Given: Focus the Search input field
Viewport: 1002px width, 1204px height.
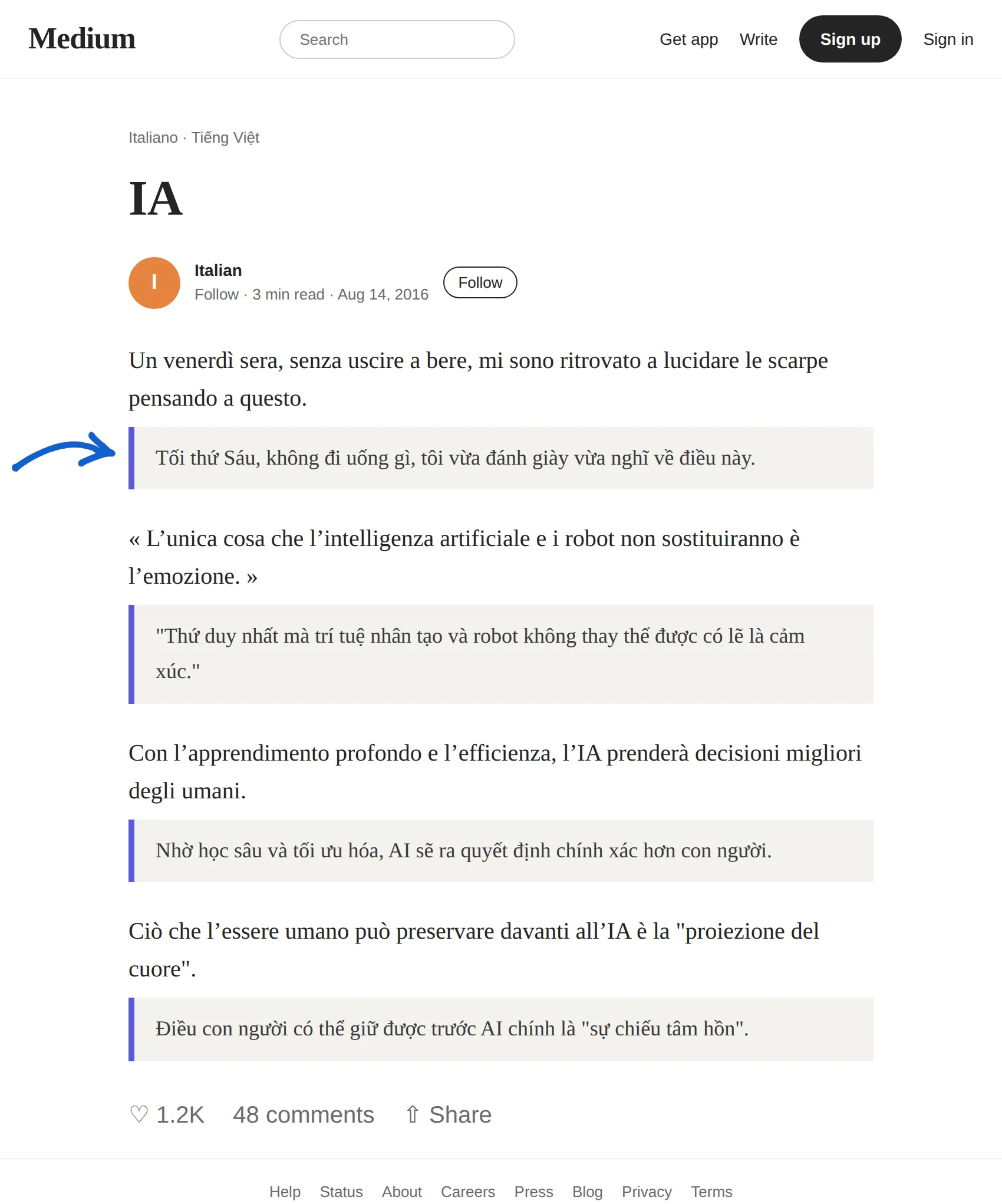Looking at the screenshot, I should point(397,40).
